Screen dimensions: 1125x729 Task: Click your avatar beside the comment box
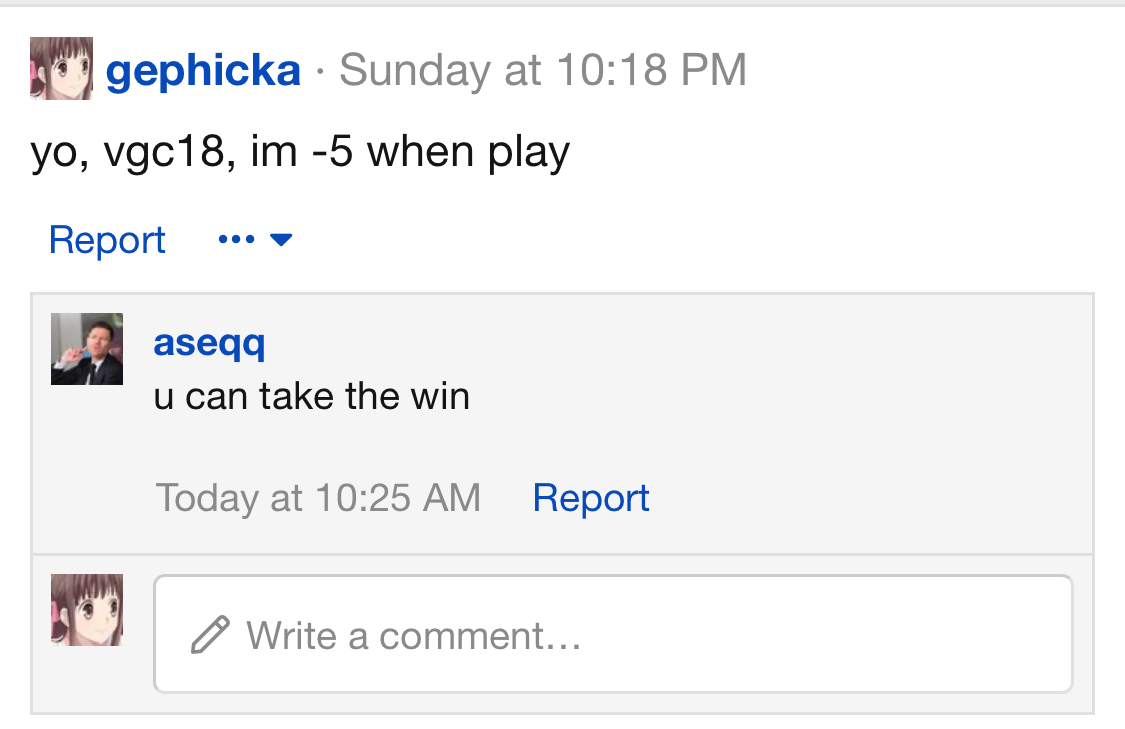pos(87,610)
